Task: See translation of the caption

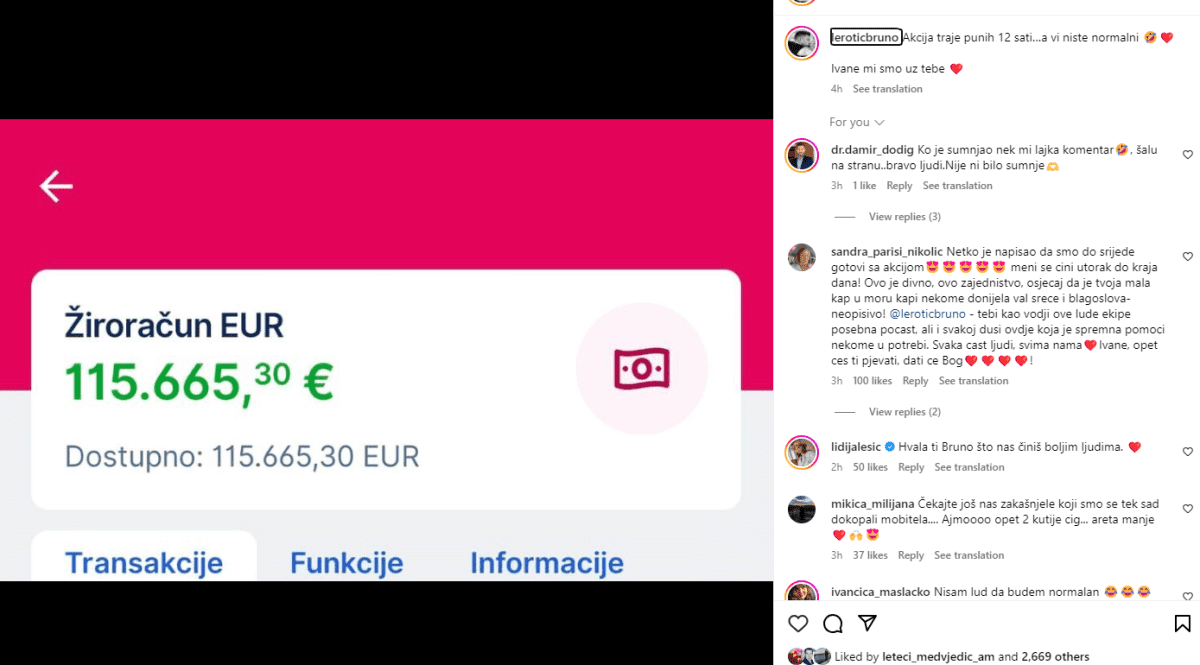Action: [x=888, y=89]
